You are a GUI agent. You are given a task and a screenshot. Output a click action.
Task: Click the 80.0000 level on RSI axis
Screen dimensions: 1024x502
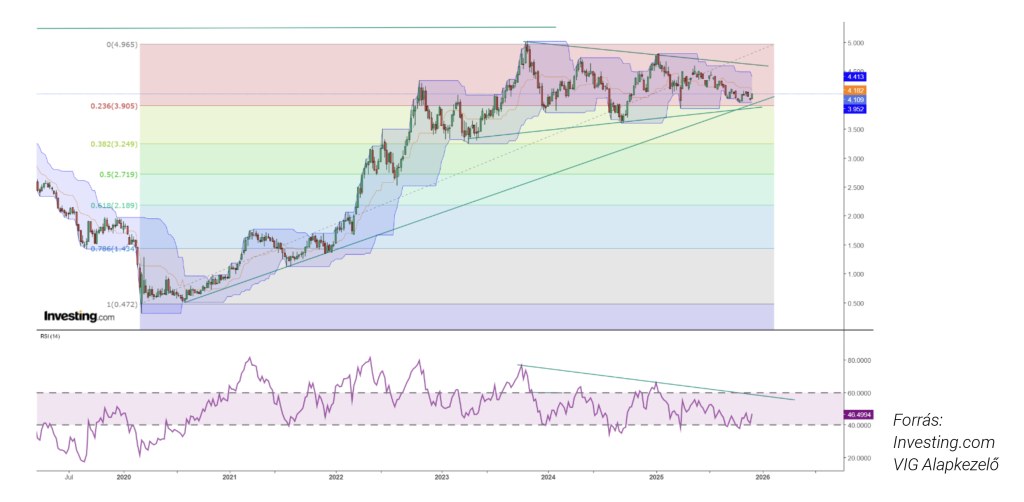coord(859,360)
